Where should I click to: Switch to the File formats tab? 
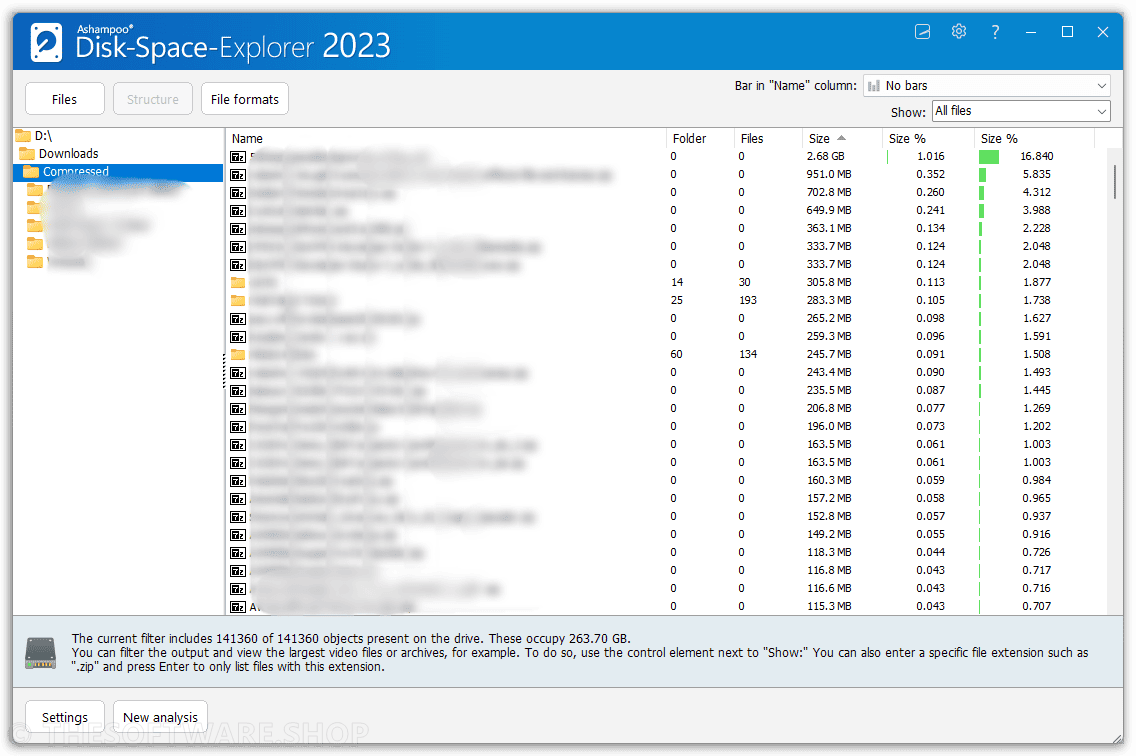245,99
